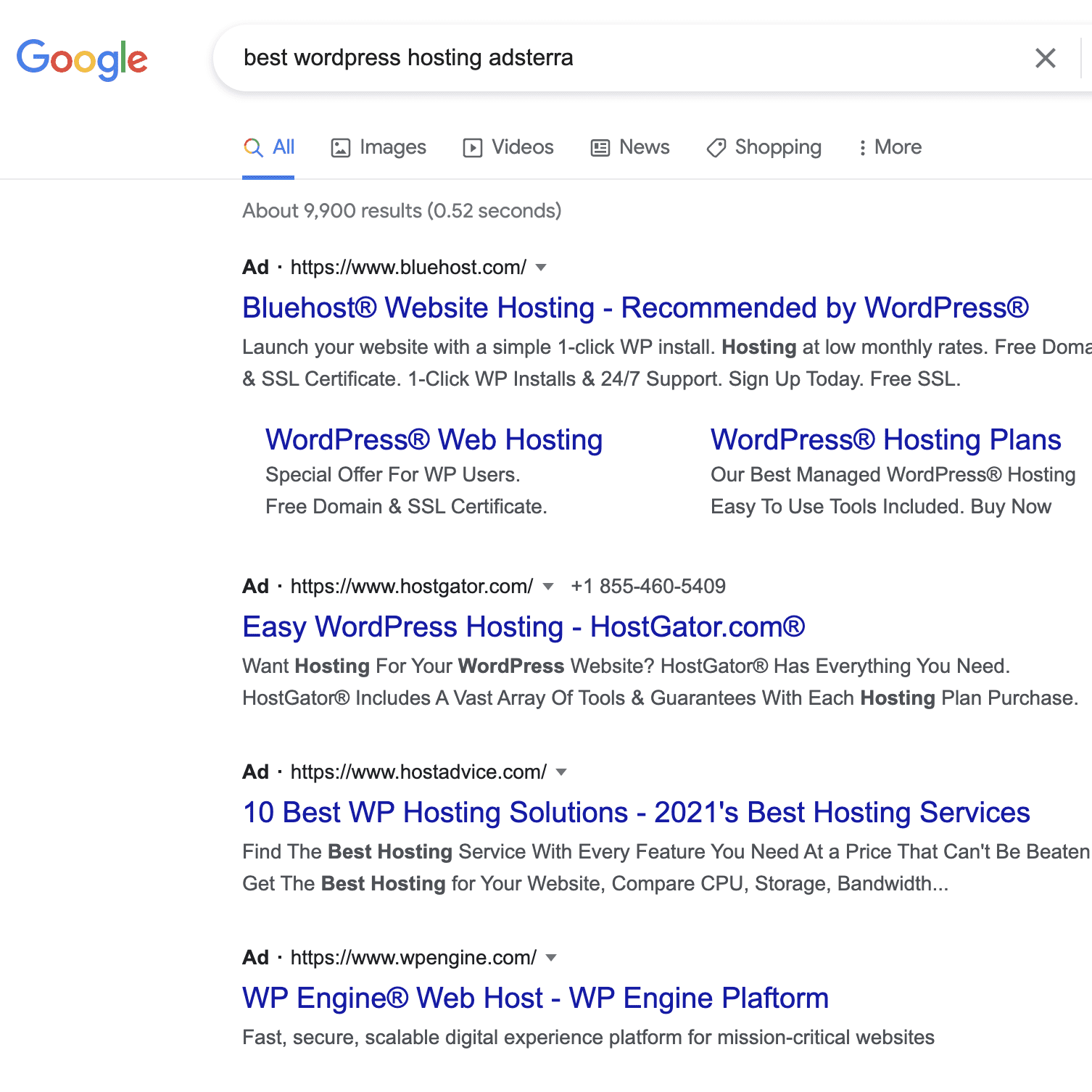Click inside the search input field
Image resolution: width=1092 pixels, height=1092 pixels.
click(508, 58)
